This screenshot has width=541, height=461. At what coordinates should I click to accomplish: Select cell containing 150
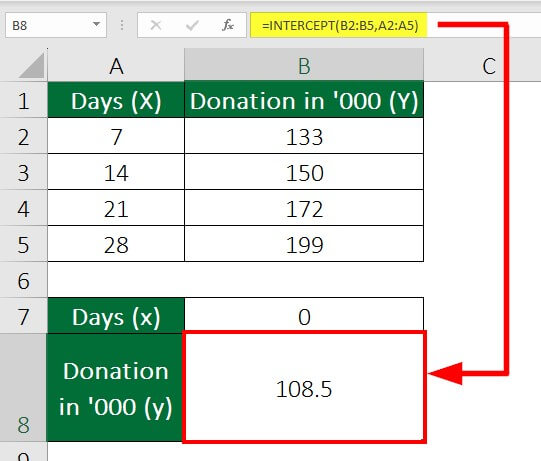tap(304, 172)
